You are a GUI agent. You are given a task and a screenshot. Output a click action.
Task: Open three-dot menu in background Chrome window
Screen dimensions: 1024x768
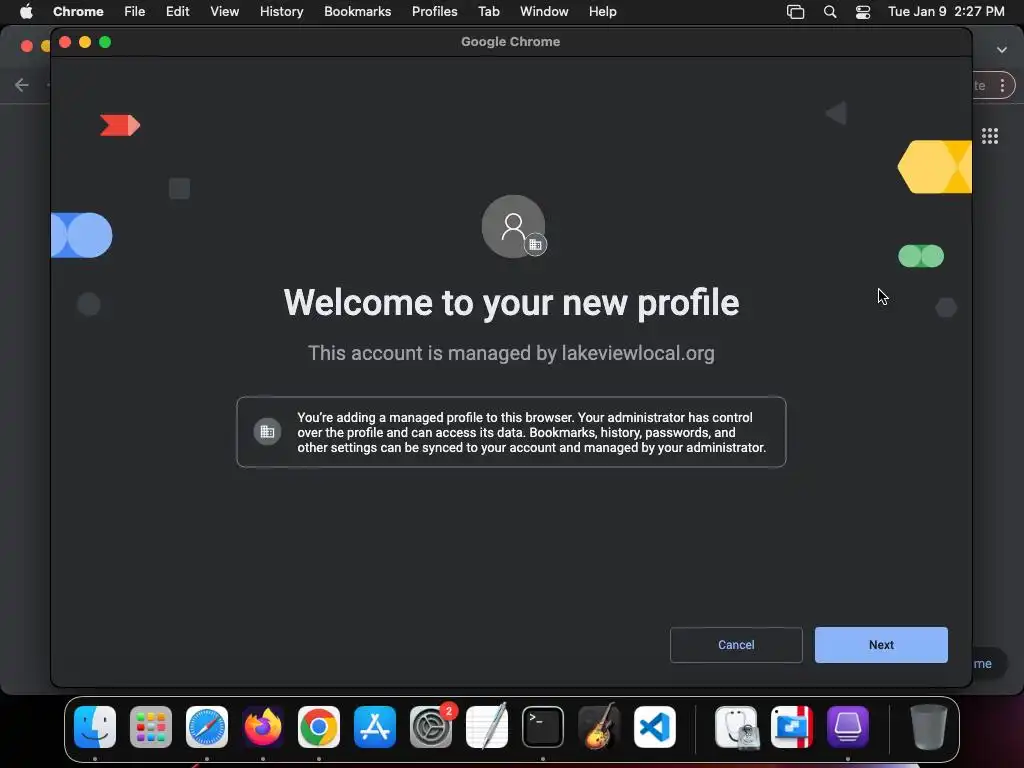pyautogui.click(x=1002, y=86)
